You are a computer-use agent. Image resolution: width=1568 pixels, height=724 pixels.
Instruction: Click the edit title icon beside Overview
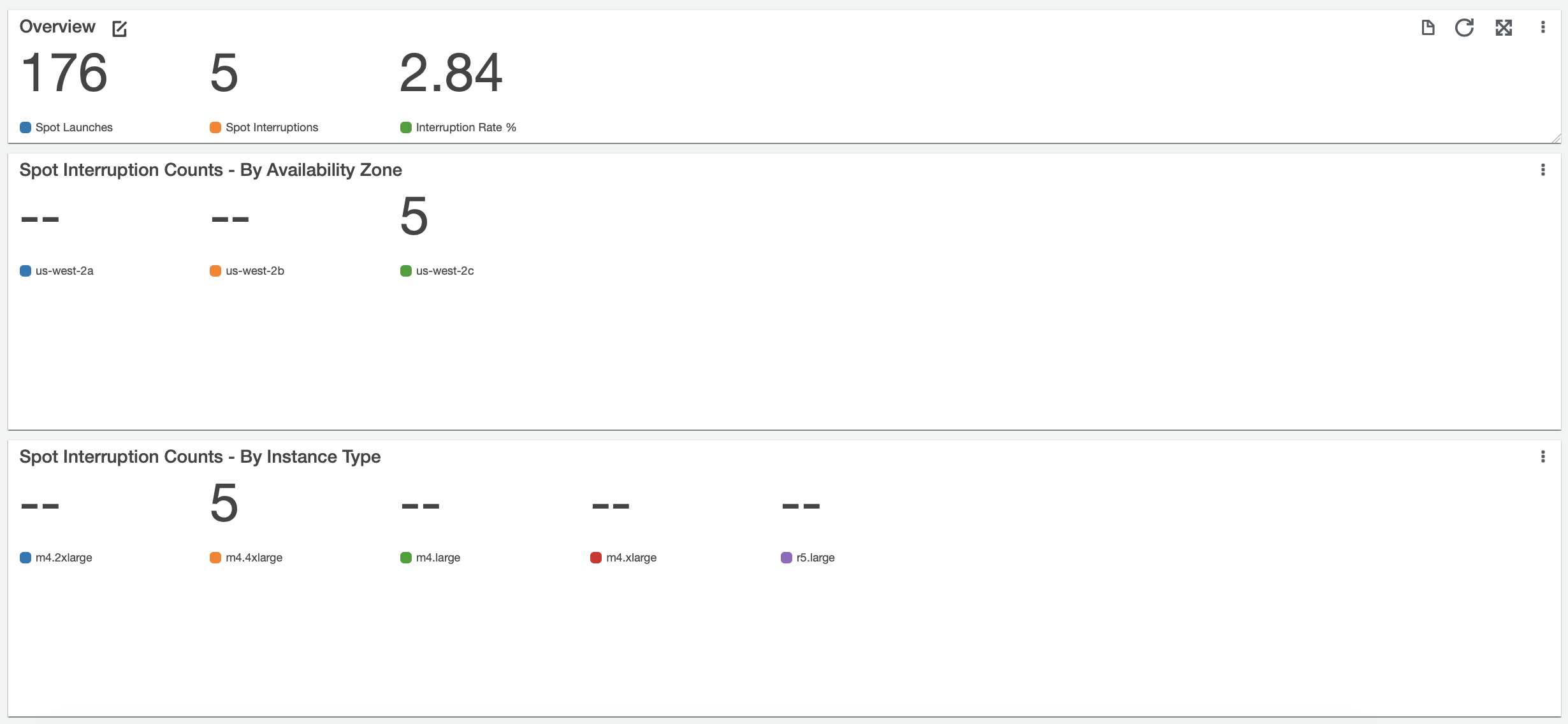coord(119,29)
